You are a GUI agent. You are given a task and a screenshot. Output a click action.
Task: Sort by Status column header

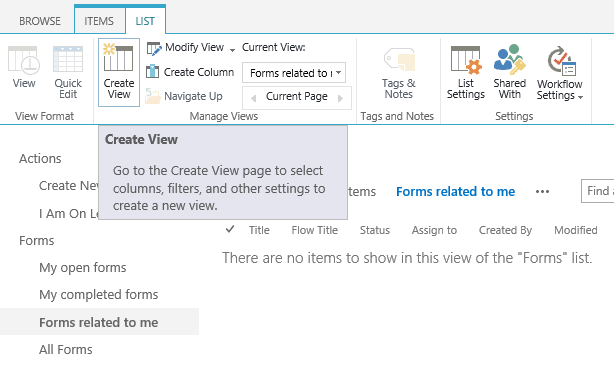pyautogui.click(x=375, y=230)
